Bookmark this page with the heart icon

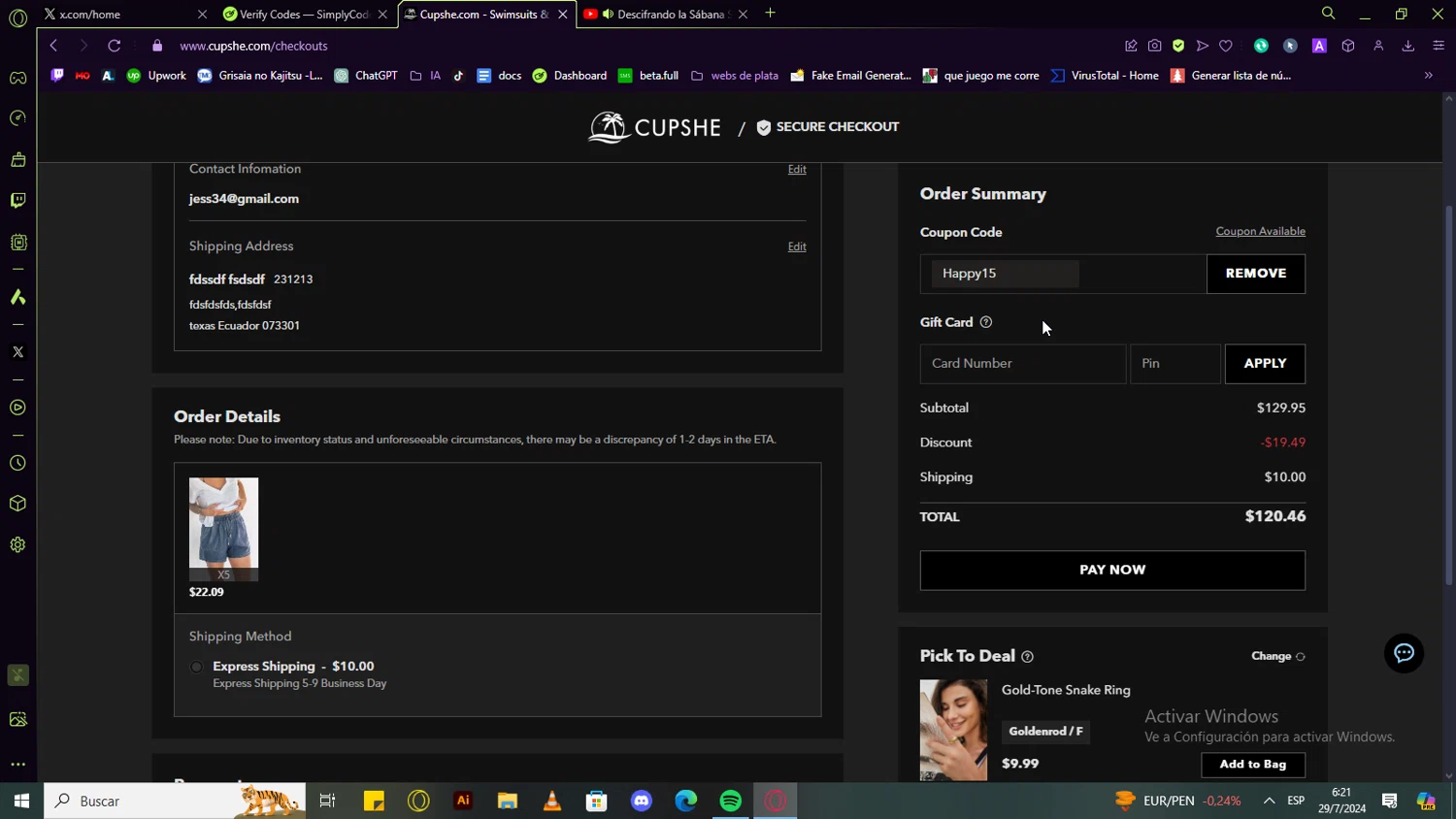click(x=1226, y=46)
